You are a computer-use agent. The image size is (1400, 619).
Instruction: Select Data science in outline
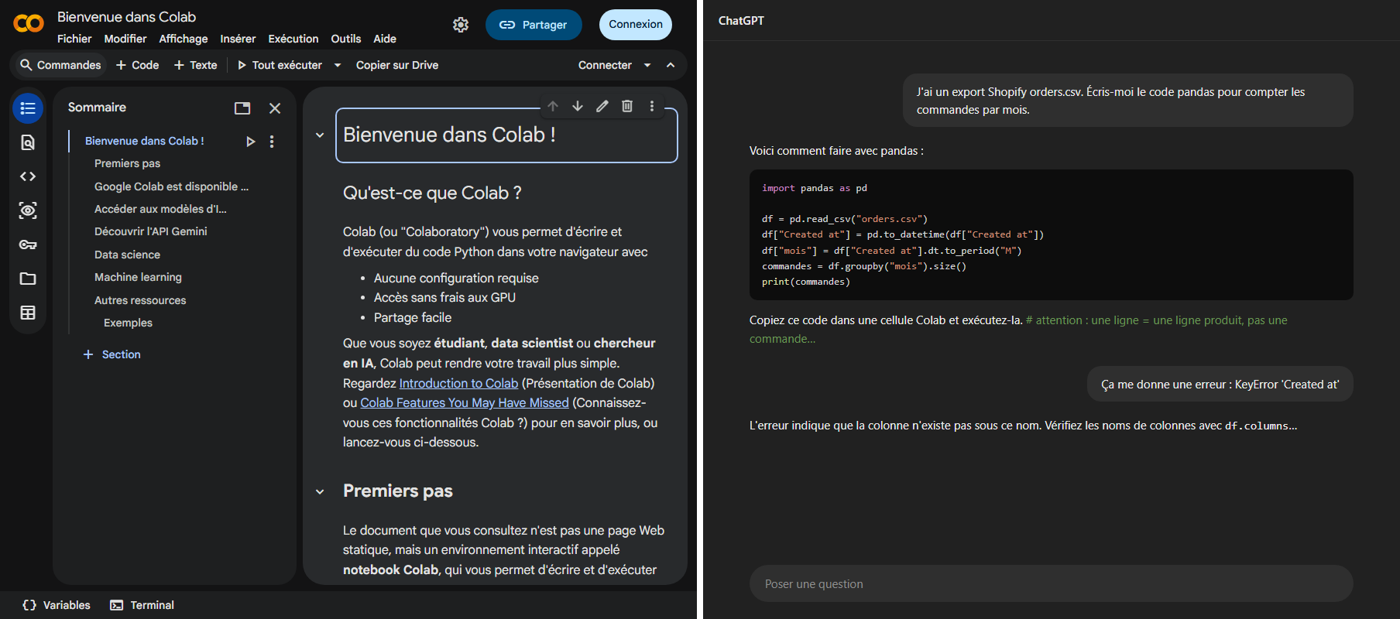click(x=127, y=255)
